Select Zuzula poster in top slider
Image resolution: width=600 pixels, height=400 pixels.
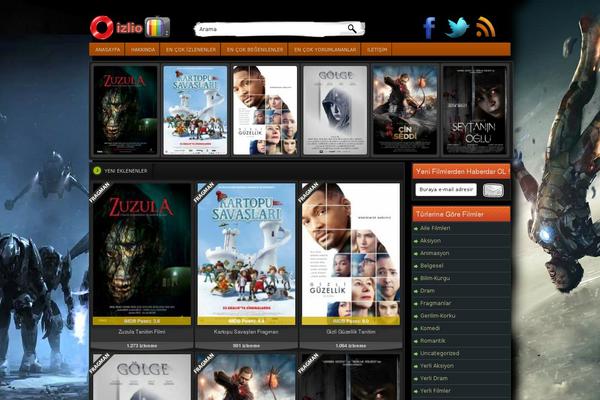pos(126,110)
